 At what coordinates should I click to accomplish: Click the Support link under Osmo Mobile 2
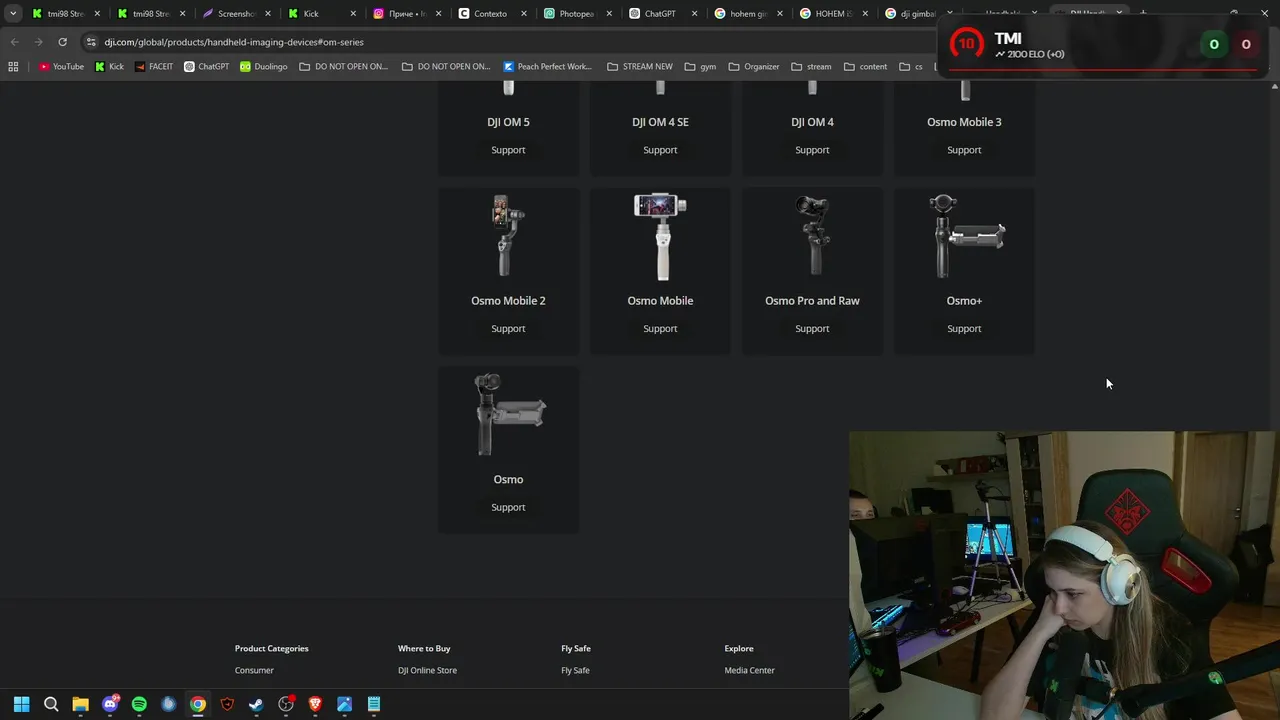pyautogui.click(x=508, y=329)
